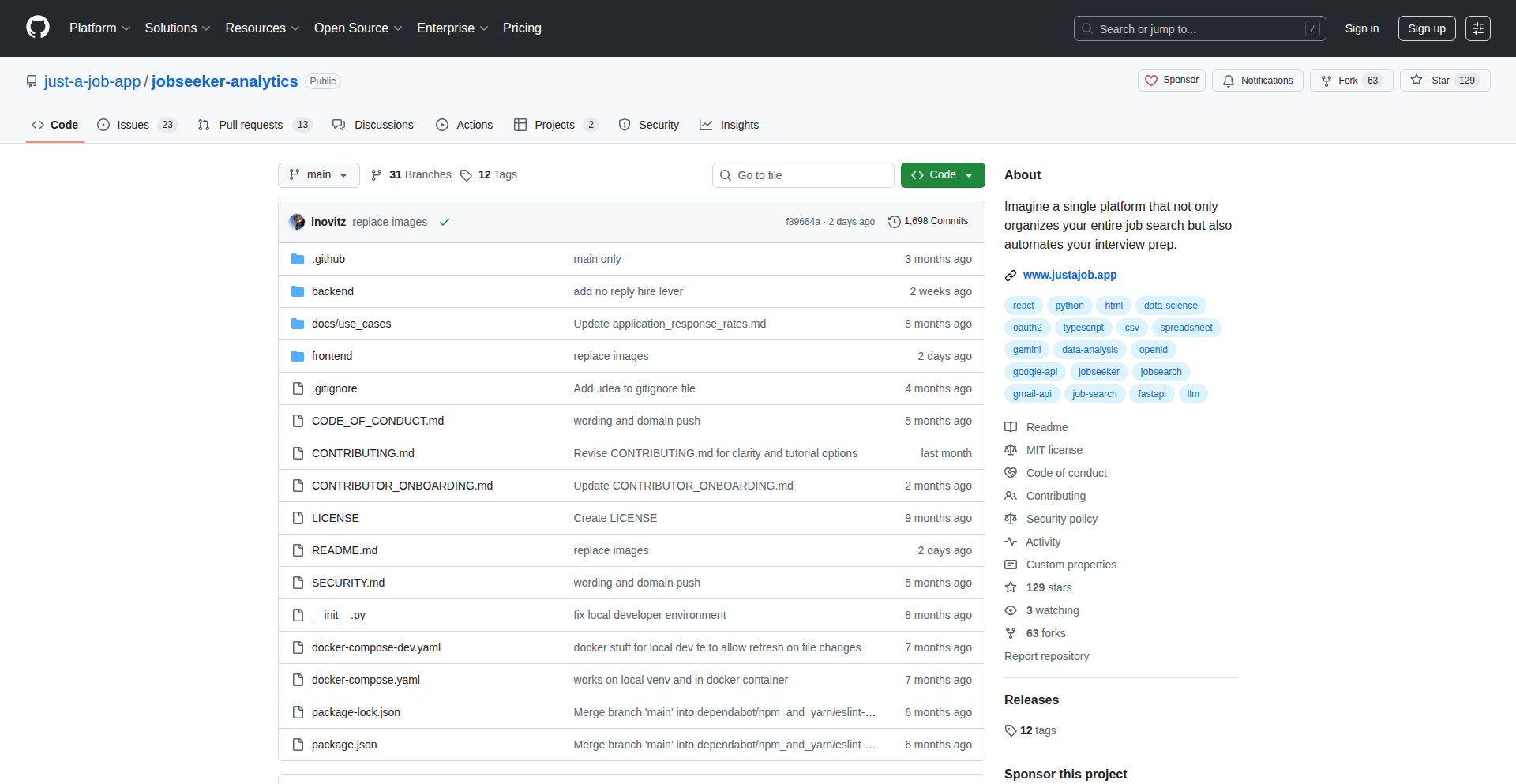Viewport: 1516px width, 784px height.
Task: Open the Pricing menu item
Action: [522, 28]
